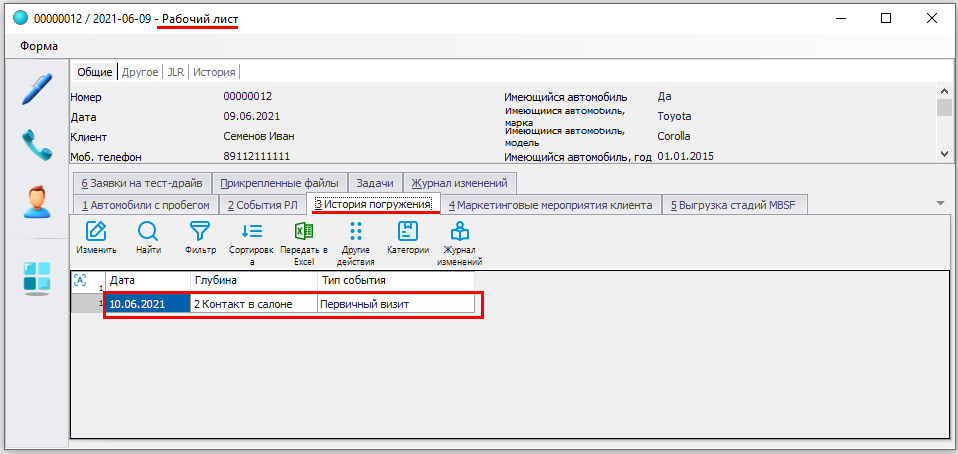Export table via Передать в Excel

304,241
